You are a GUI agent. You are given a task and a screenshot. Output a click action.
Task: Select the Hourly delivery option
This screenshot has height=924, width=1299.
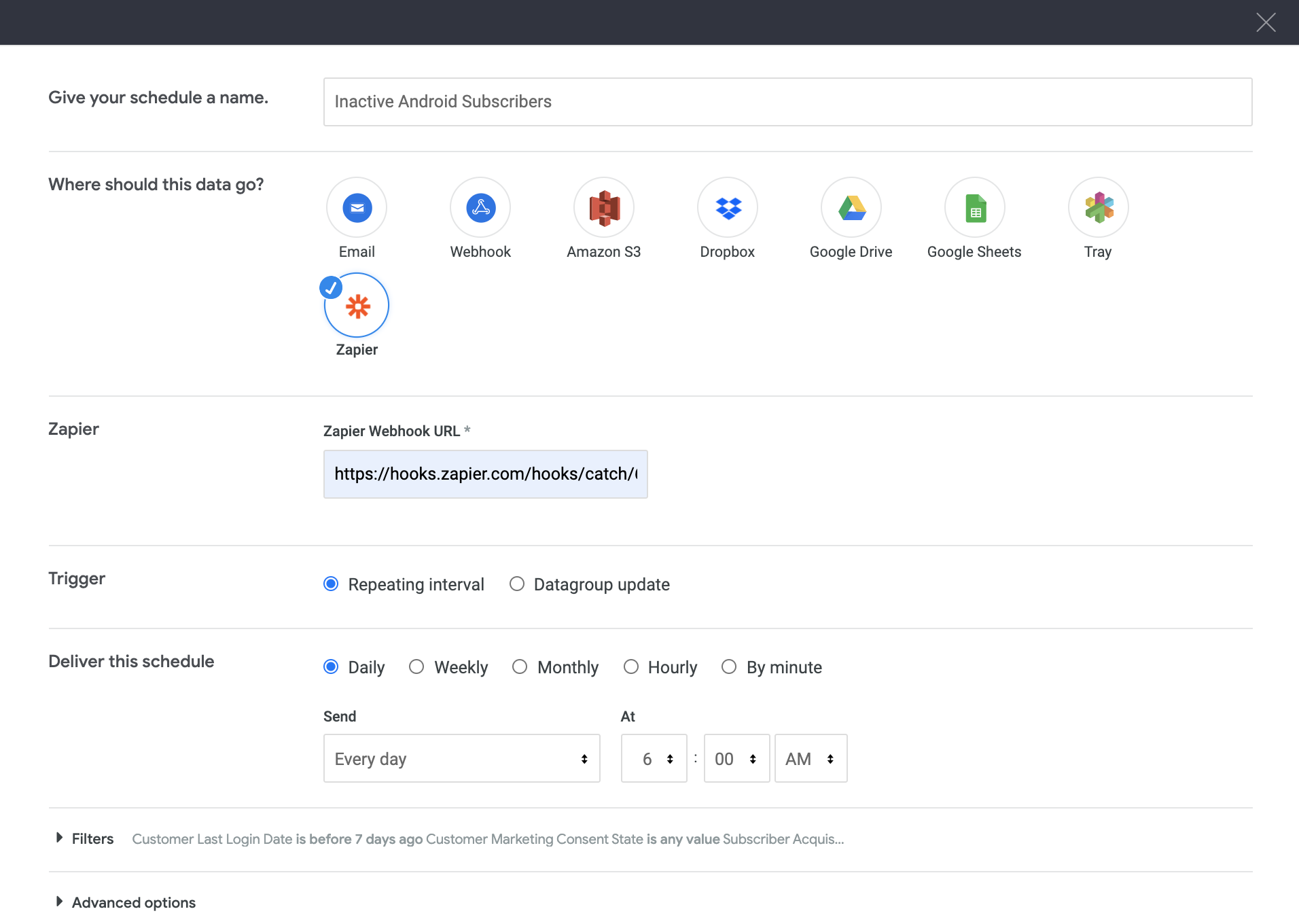(631, 667)
